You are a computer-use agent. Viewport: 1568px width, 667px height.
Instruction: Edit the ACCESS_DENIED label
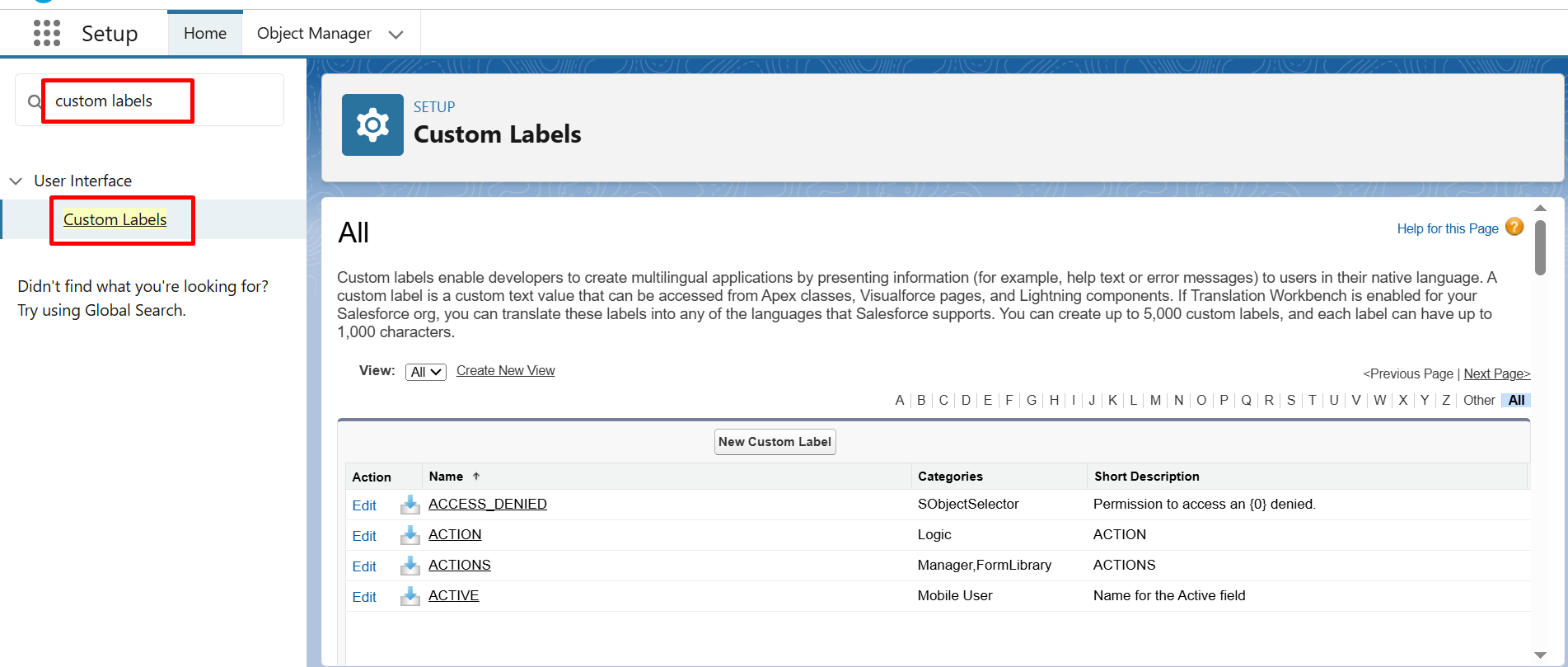(x=364, y=505)
